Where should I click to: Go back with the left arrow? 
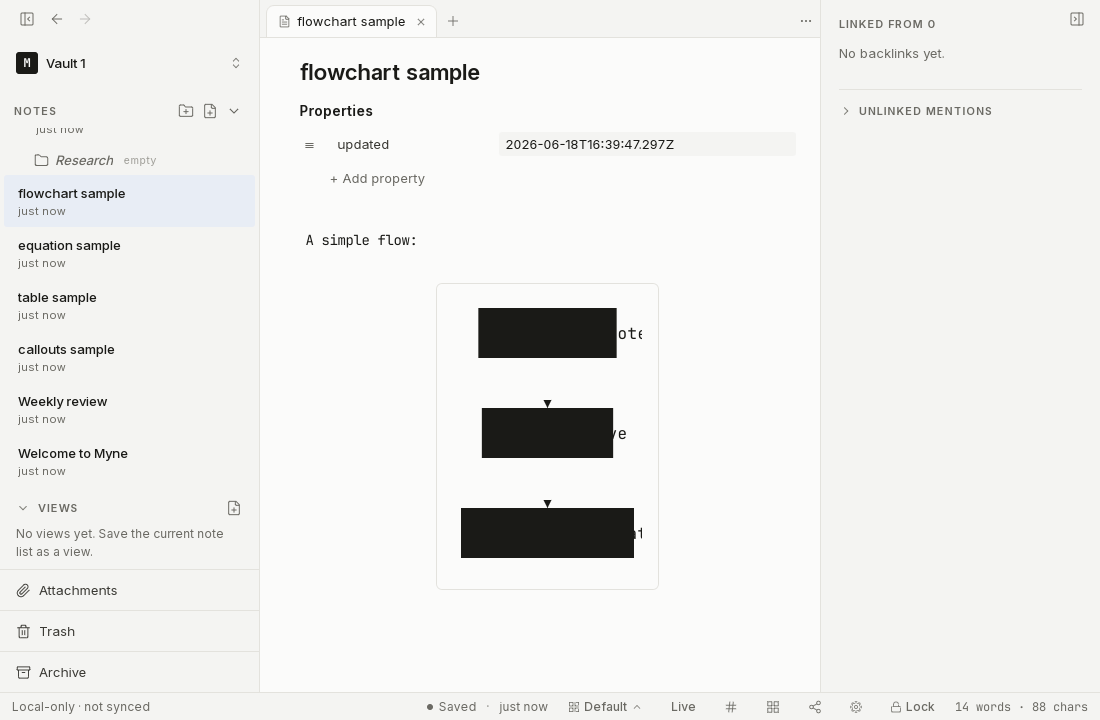[x=57, y=19]
